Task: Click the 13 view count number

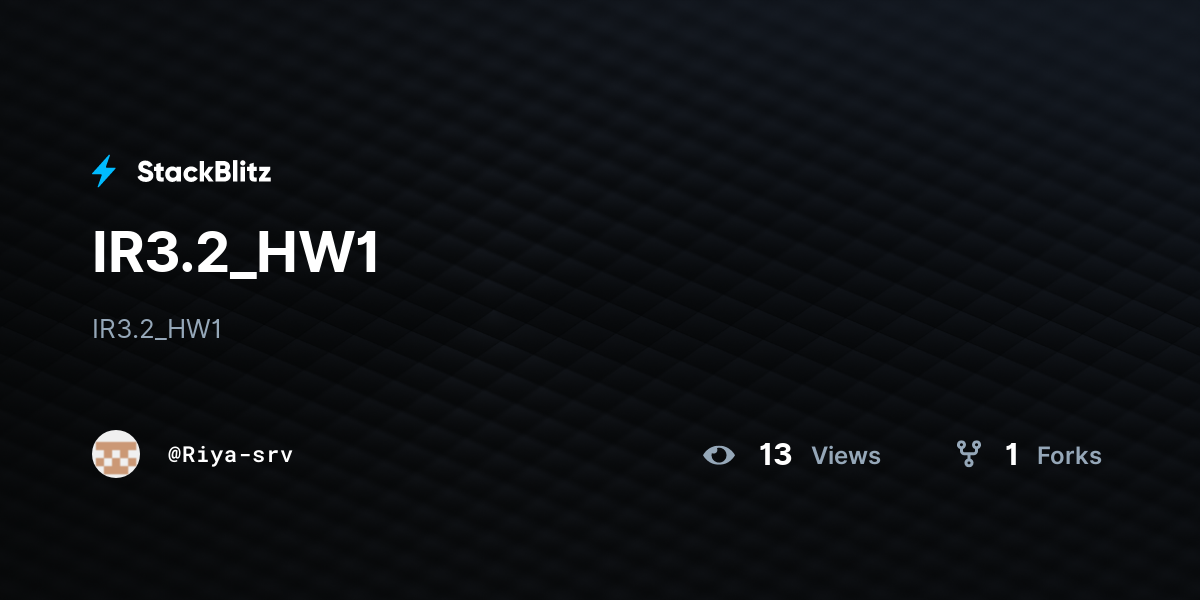Action: tap(775, 455)
